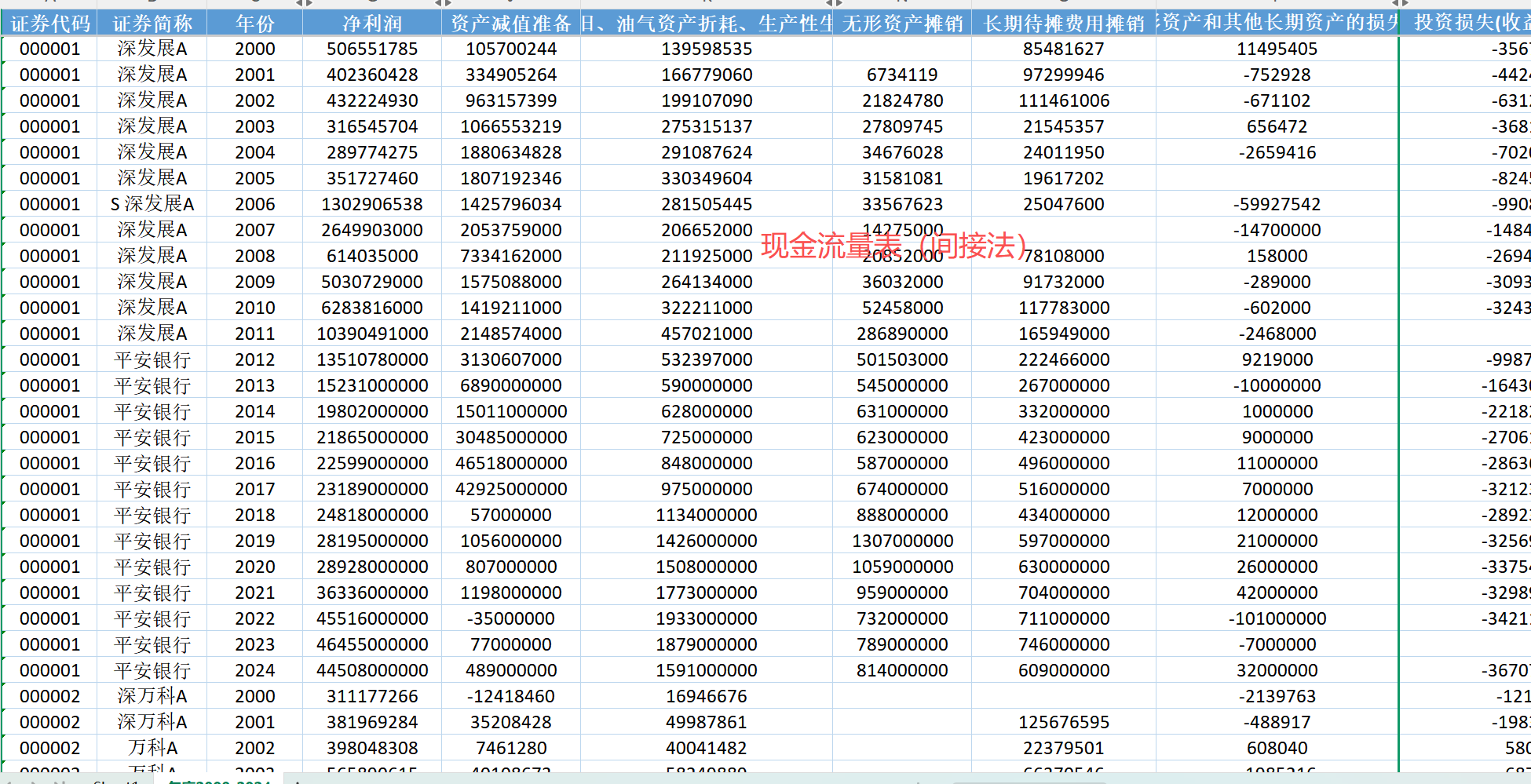Select the cell with -14700000
The image size is (1531, 784).
point(1277,230)
